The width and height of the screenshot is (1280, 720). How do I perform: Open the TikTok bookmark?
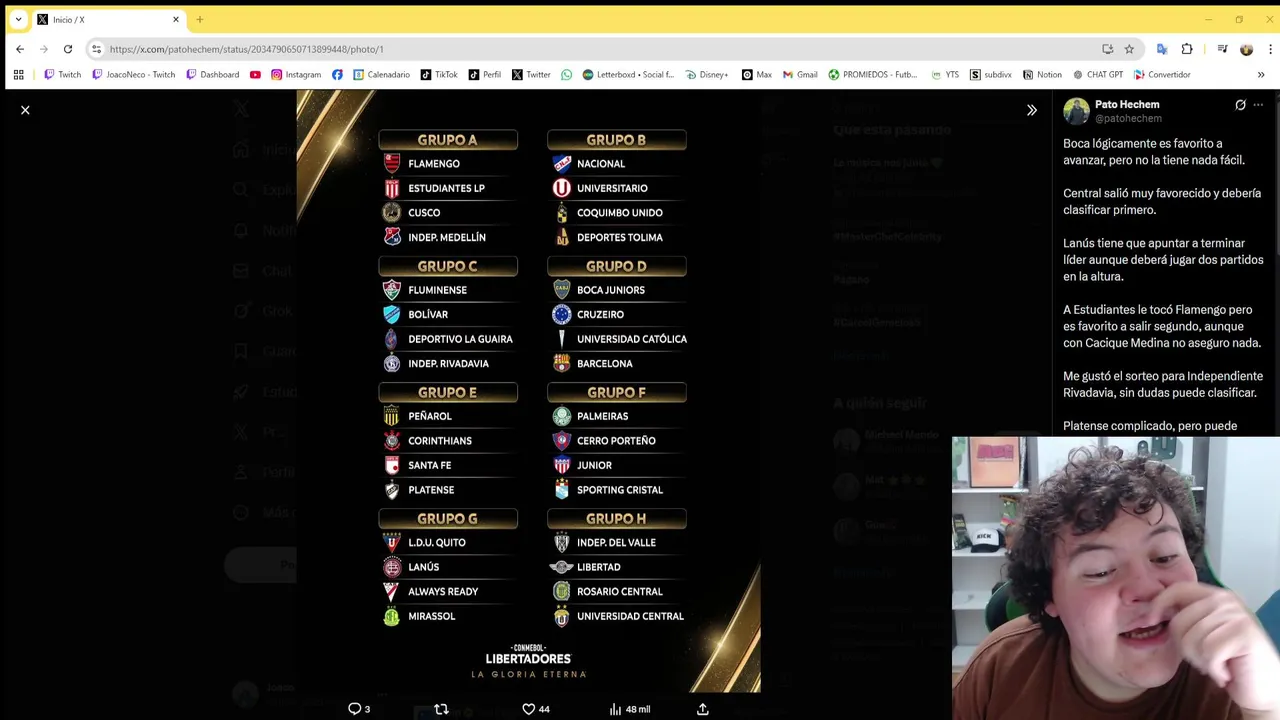point(439,74)
